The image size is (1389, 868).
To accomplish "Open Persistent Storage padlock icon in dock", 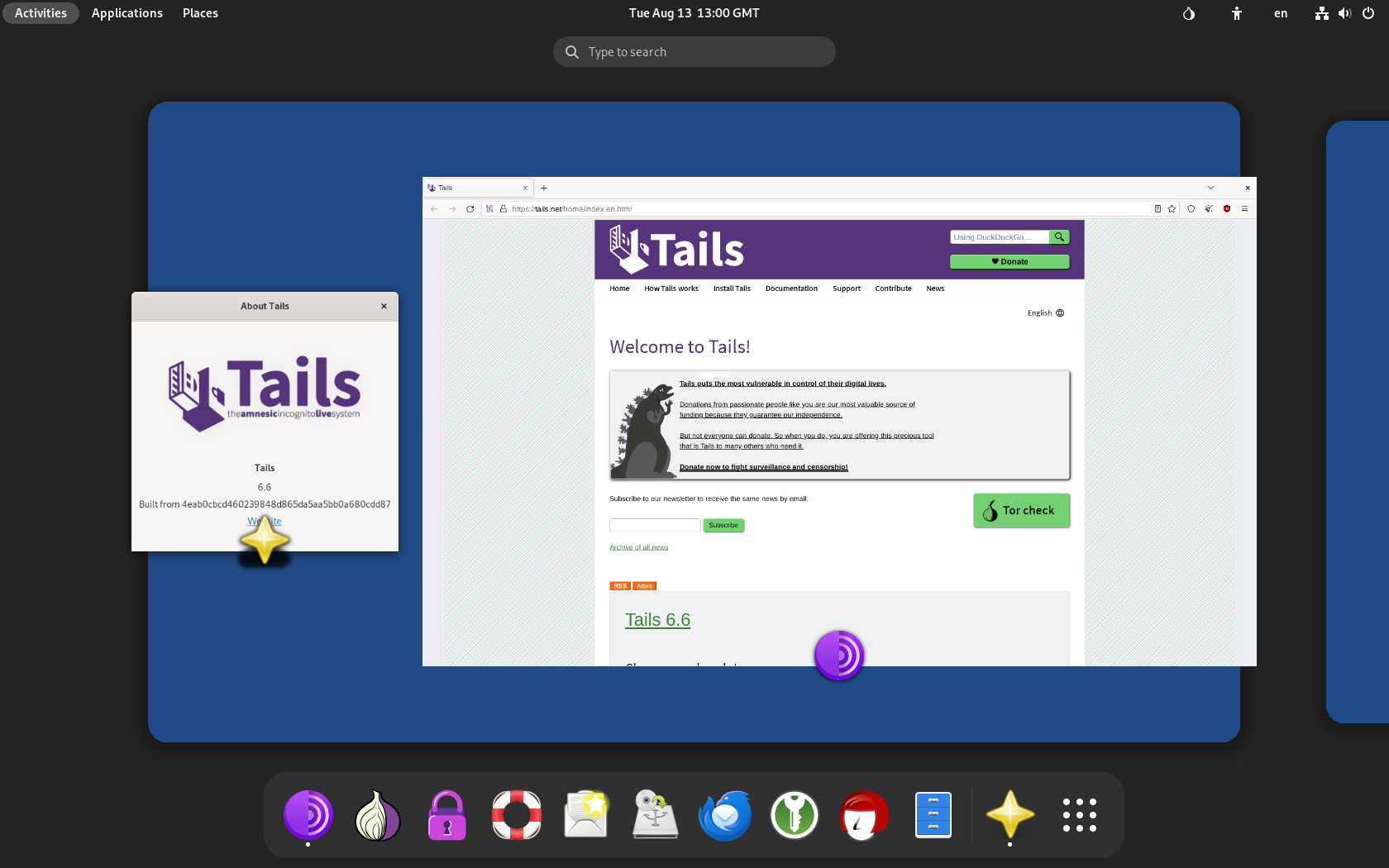I will (x=447, y=816).
